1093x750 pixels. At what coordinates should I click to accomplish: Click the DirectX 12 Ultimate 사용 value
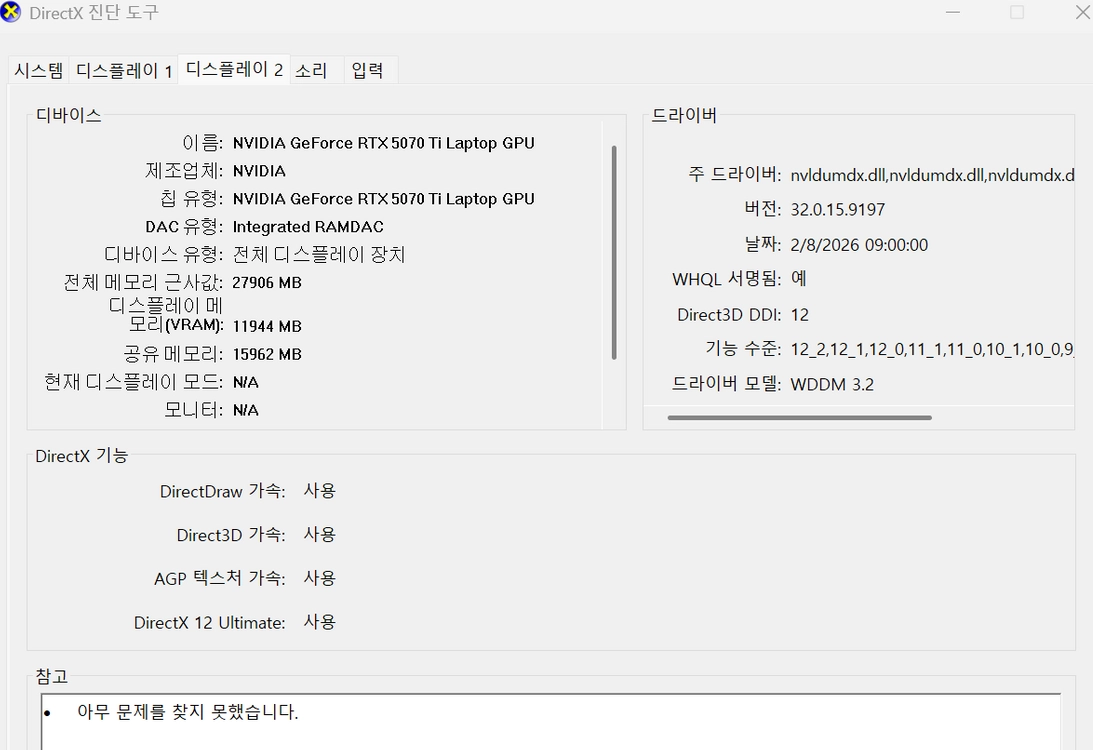(x=320, y=622)
